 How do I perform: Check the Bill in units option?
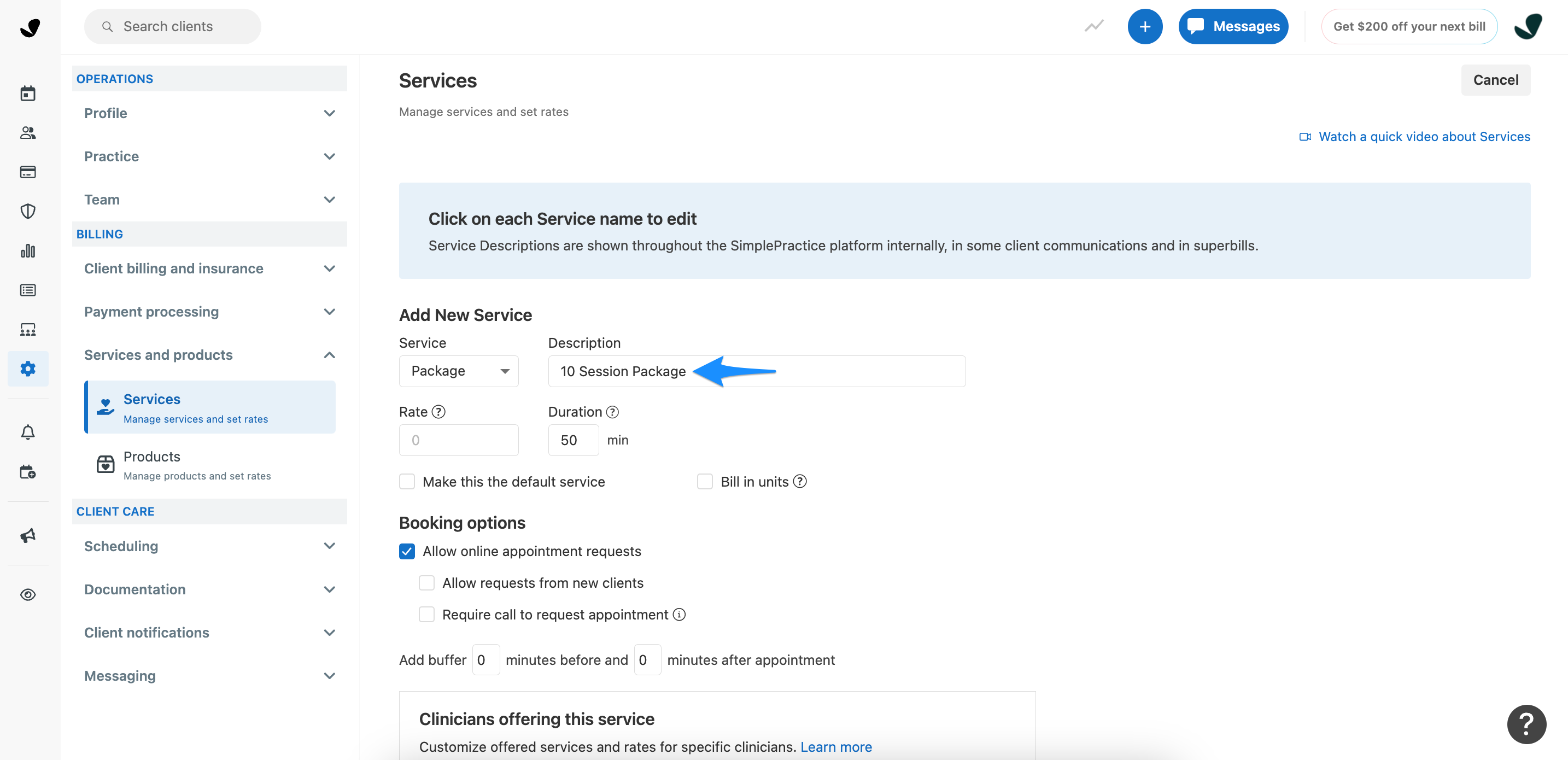705,481
